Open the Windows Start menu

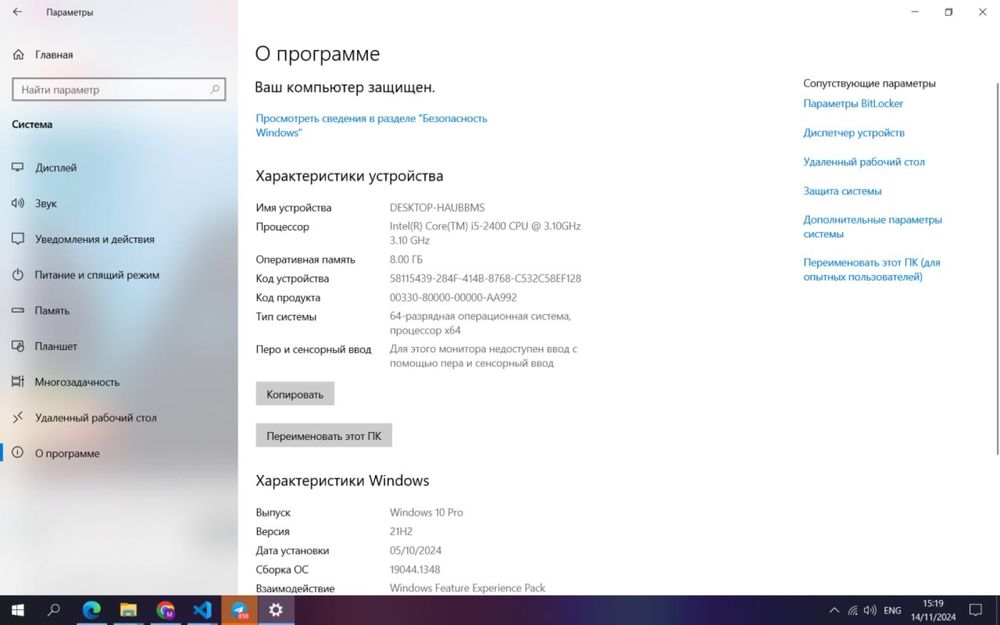pos(17,610)
